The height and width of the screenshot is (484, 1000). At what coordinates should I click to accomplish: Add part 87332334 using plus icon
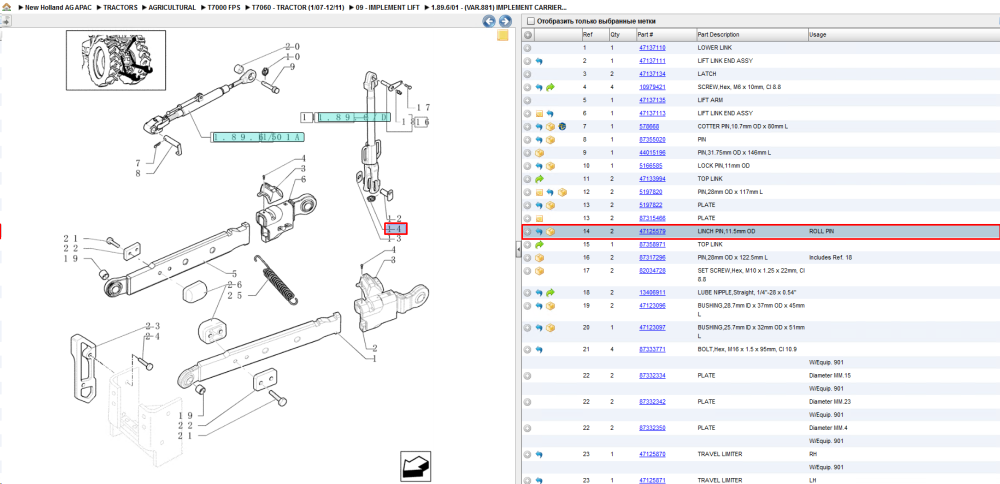pyautogui.click(x=527, y=376)
